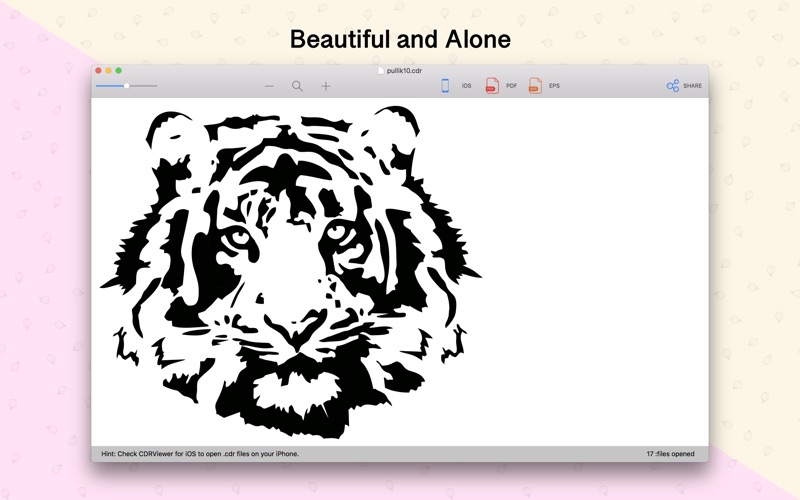Click the iOS phone export icon
800x500 pixels.
coord(445,86)
